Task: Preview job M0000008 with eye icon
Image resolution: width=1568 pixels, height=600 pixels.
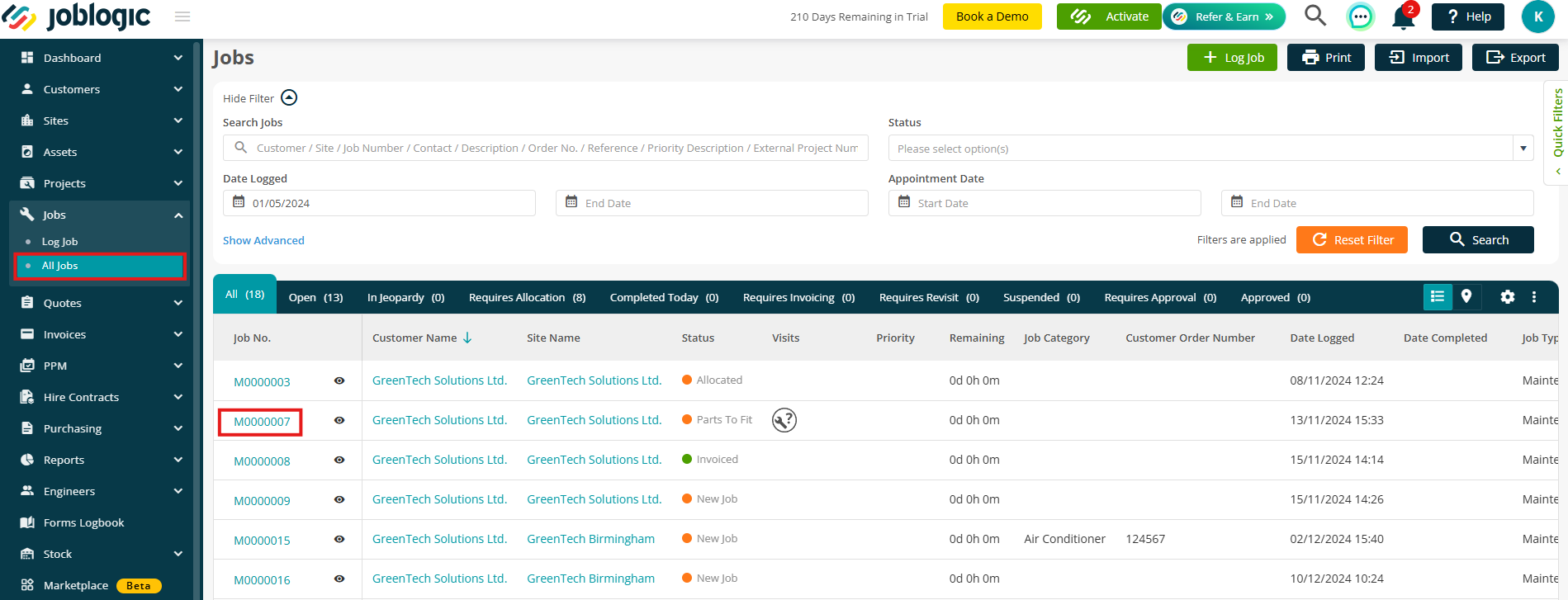Action: point(339,460)
